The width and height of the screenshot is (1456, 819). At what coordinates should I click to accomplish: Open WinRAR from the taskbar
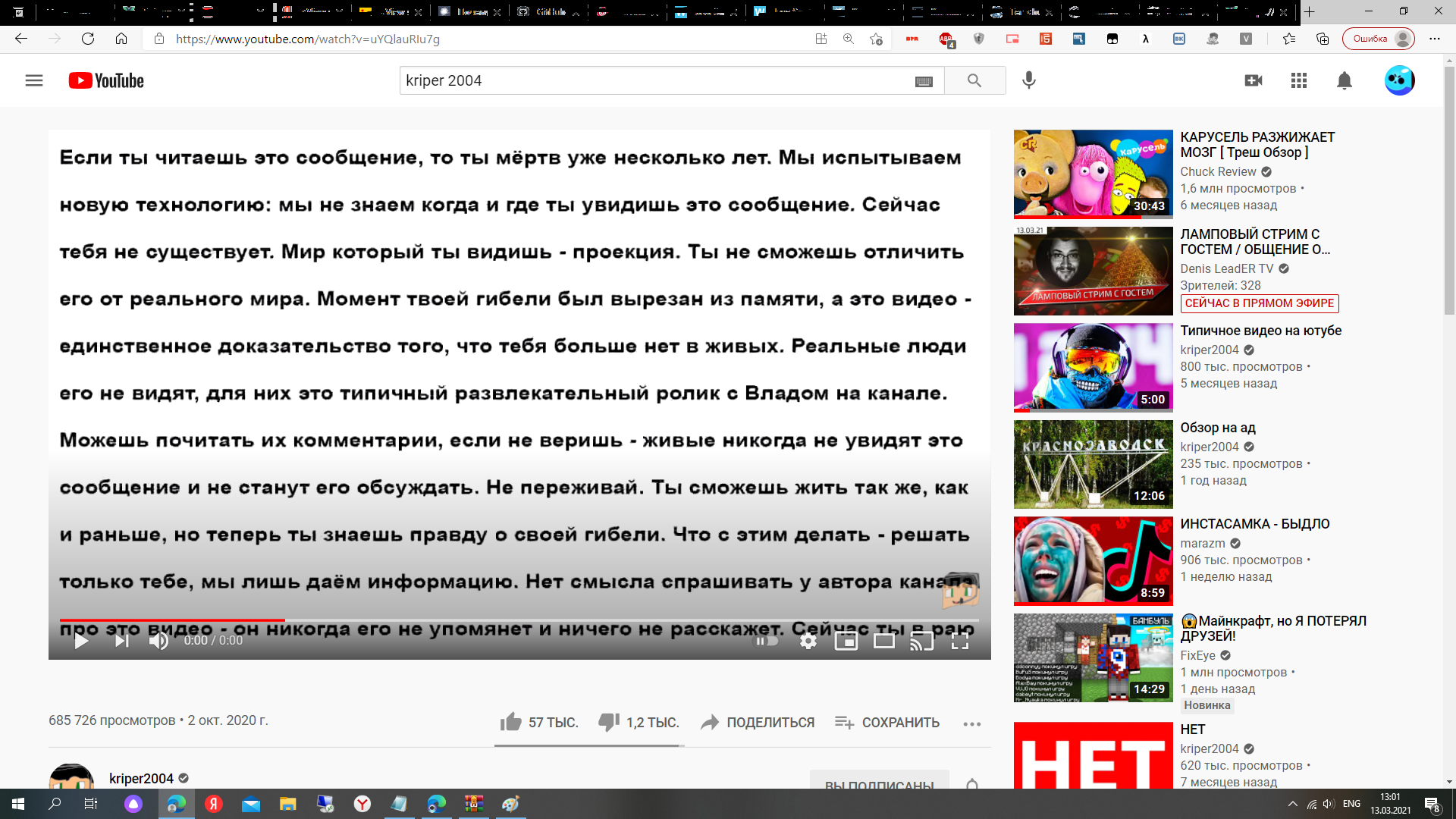click(474, 804)
